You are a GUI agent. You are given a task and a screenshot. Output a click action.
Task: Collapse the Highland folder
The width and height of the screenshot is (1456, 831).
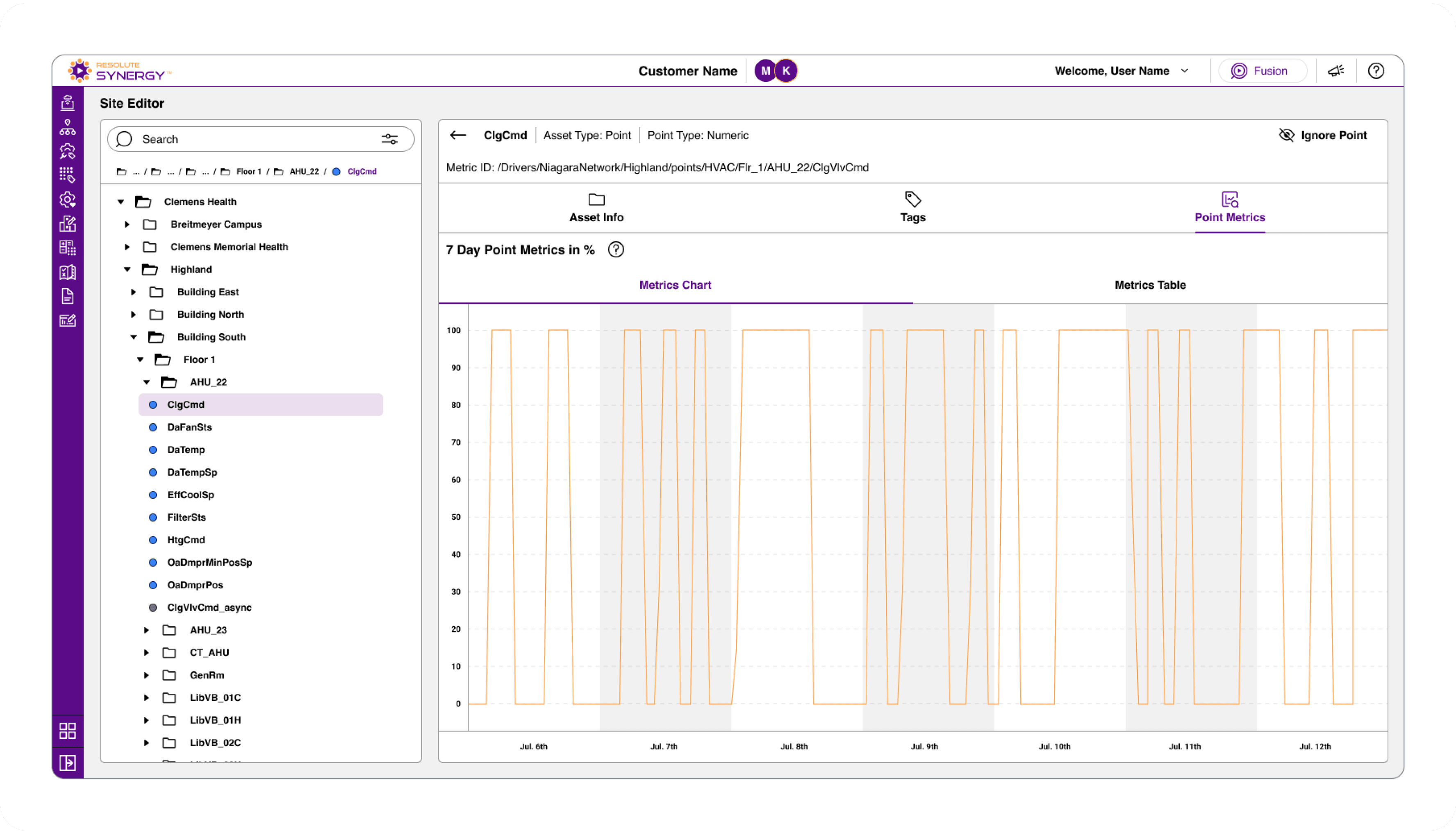pos(127,269)
